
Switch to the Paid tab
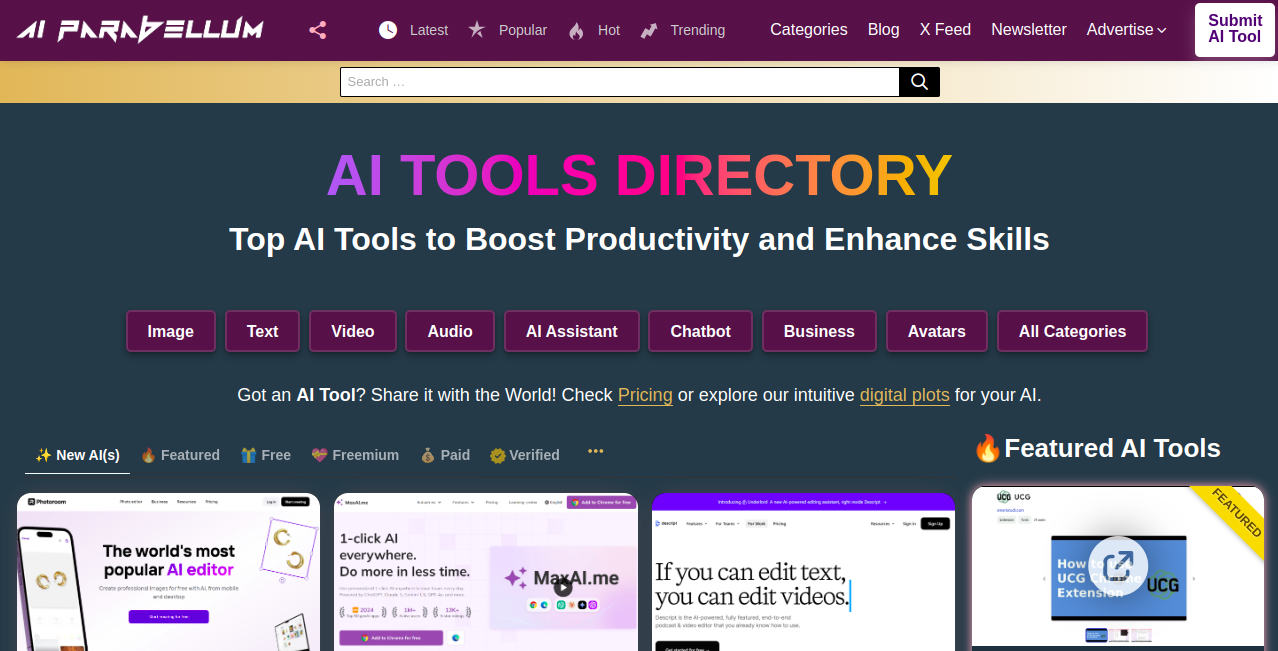click(x=445, y=455)
